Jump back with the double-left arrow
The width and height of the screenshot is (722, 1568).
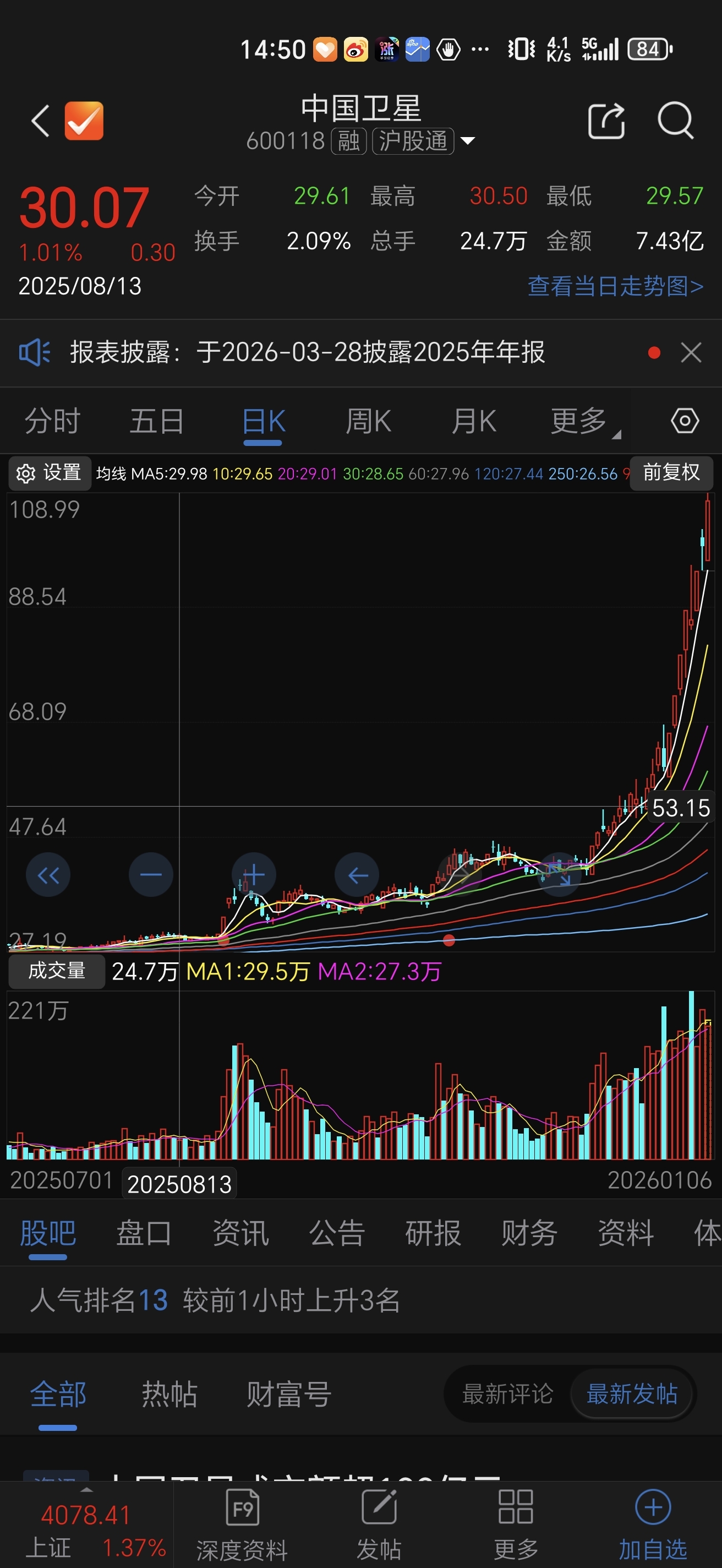(48, 875)
